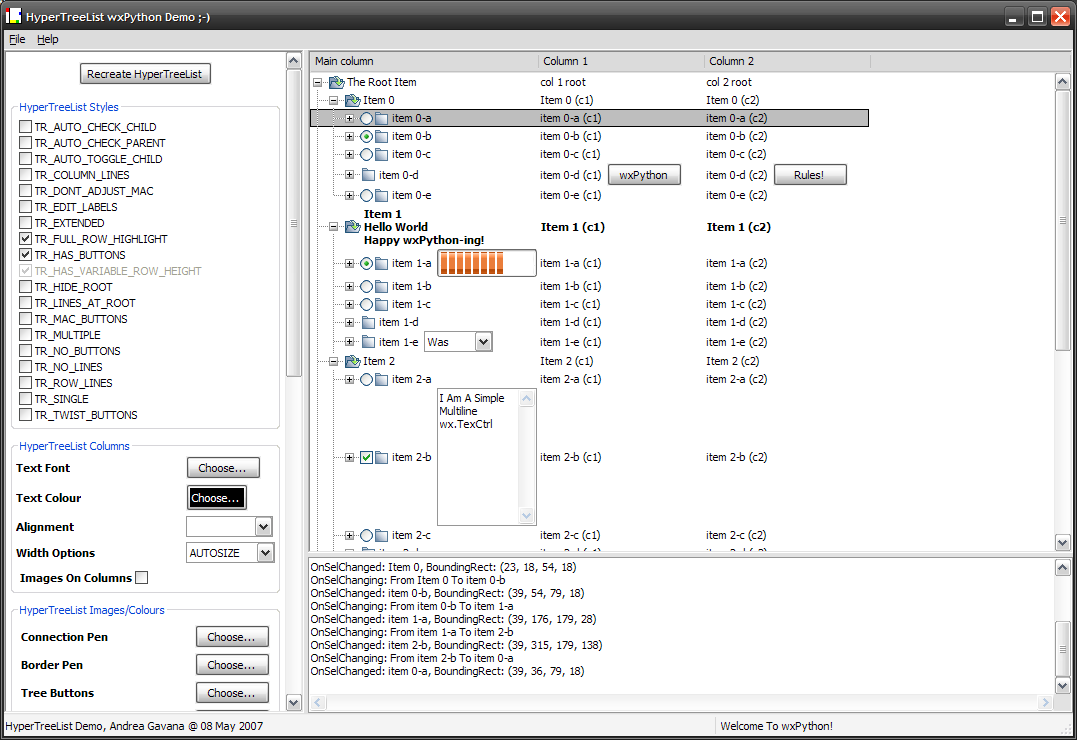The height and width of the screenshot is (740, 1077).
Task: Open the 'Was' combo box on item 1-e
Action: [483, 342]
